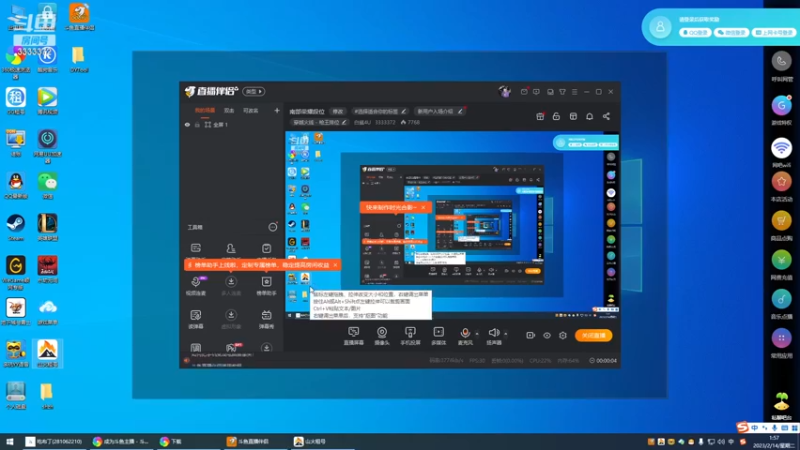Download 多人连麦 multi-user link tool
800x450 pixels.
pos(231,285)
